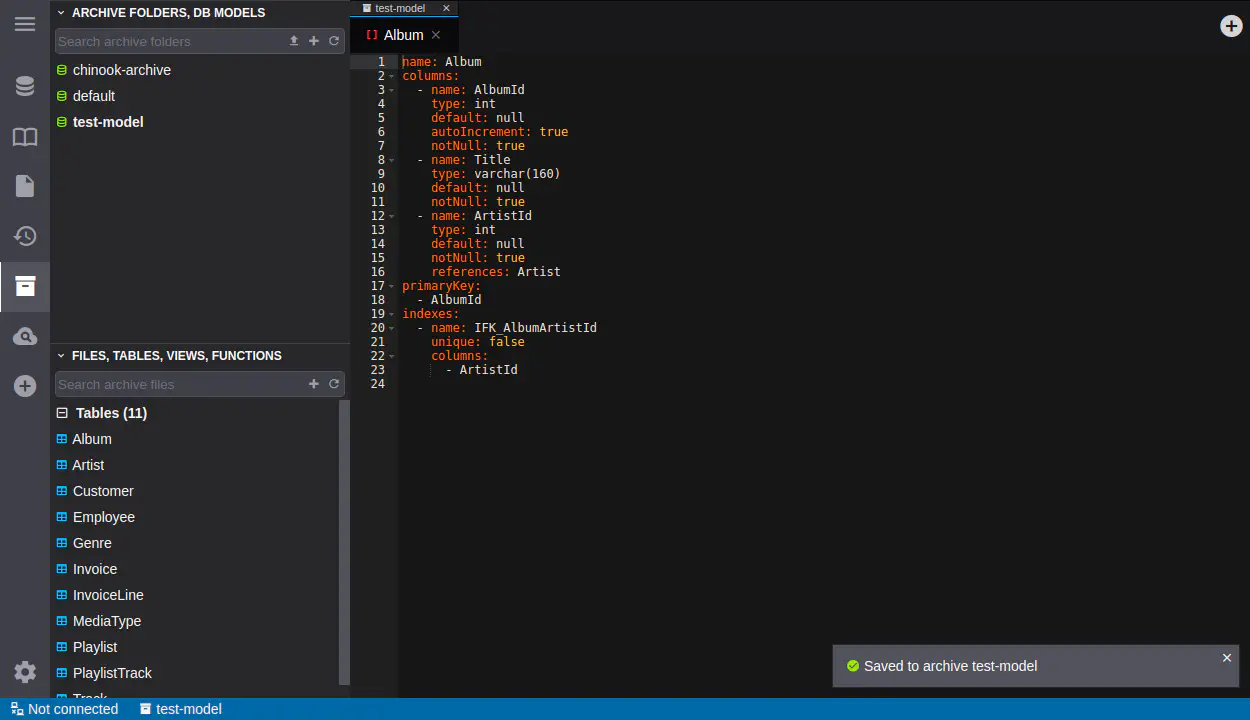This screenshot has height=720, width=1250.
Task: Click the add new tab plus button
Action: tap(1231, 26)
